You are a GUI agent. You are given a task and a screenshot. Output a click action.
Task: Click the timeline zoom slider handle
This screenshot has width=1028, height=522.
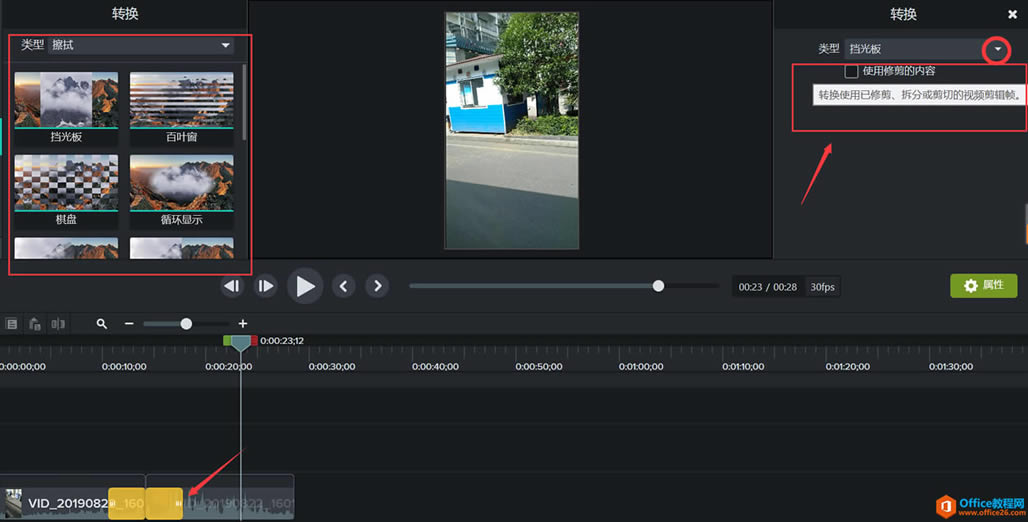[186, 323]
